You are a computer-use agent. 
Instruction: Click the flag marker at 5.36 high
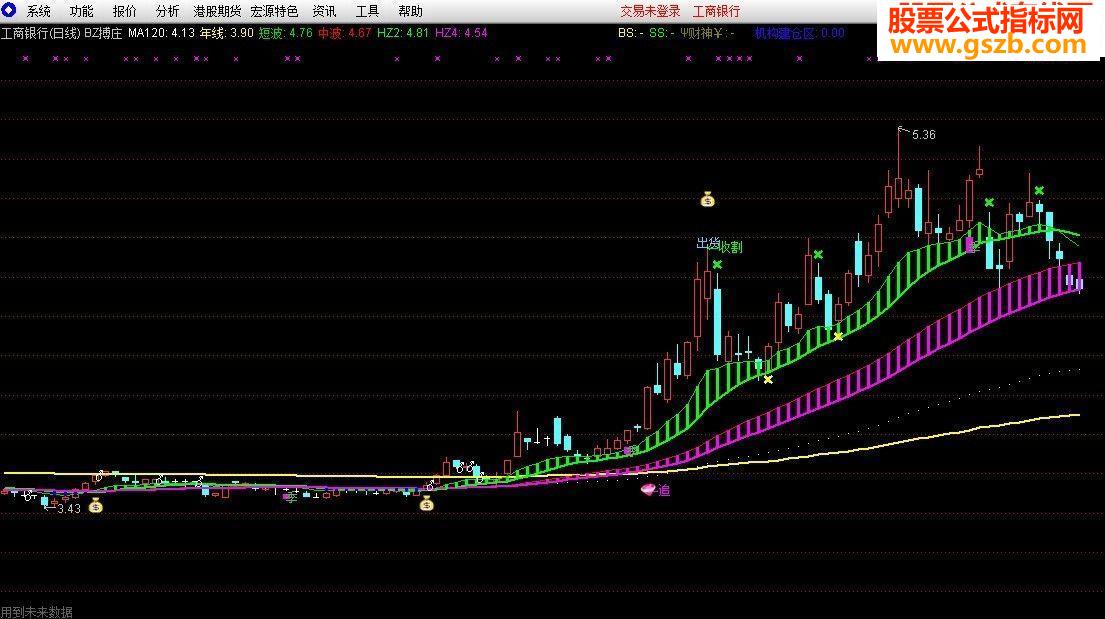903,130
